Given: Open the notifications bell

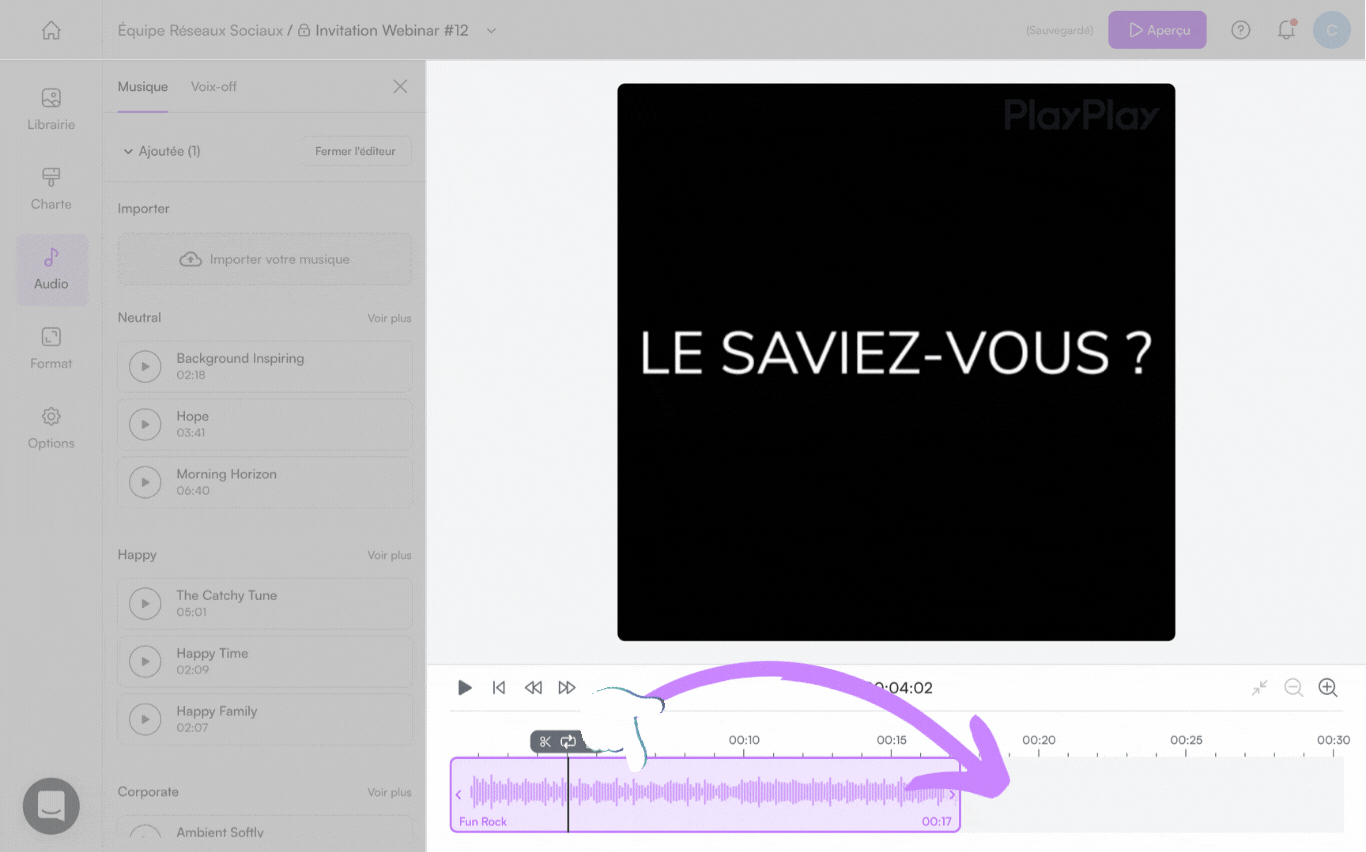Looking at the screenshot, I should click(1287, 30).
